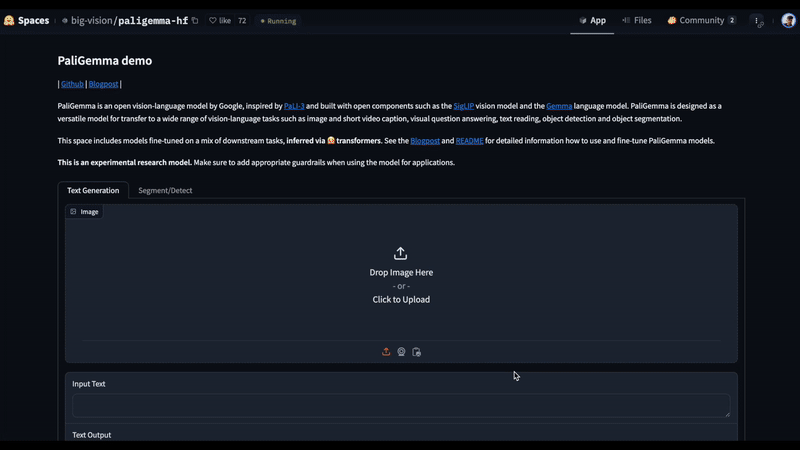Open the user profile avatar

point(788,20)
